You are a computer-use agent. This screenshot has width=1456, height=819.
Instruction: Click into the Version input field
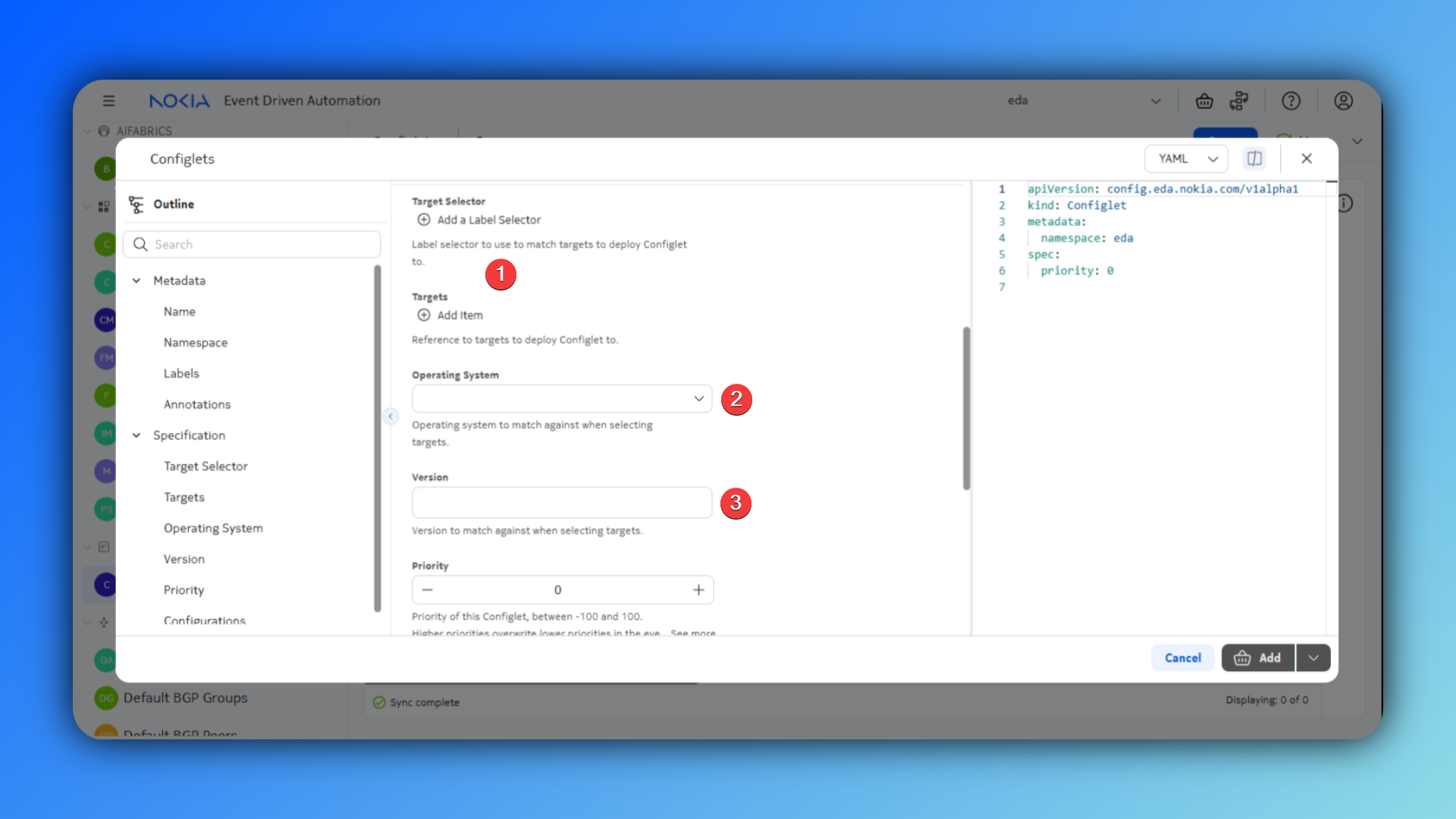561,503
